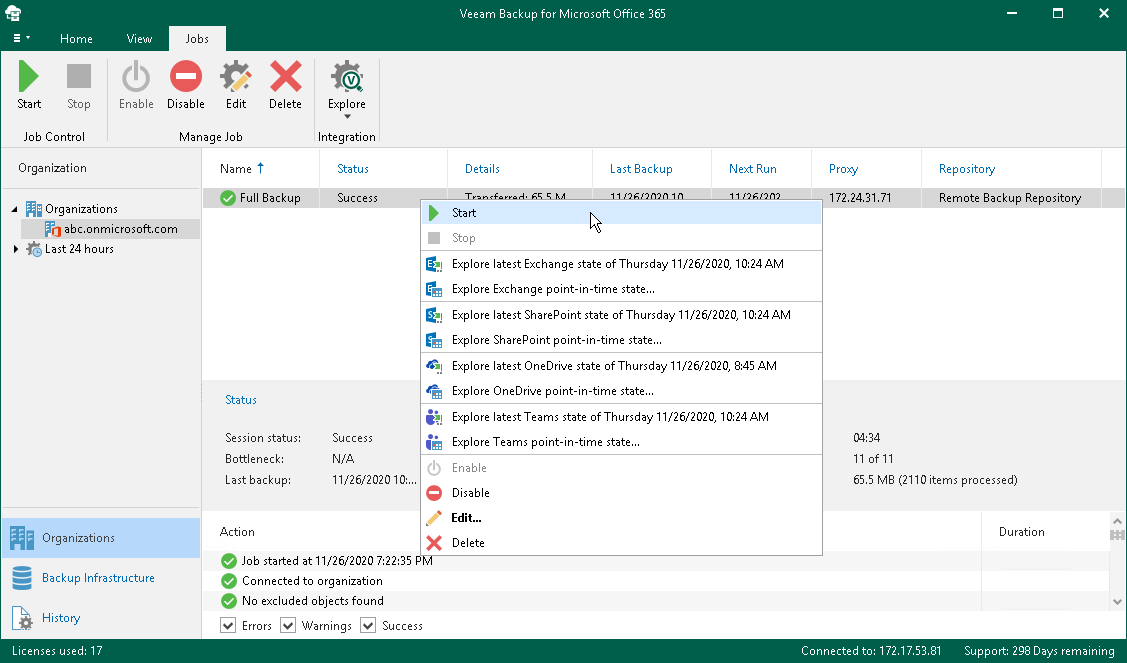Switch to the Home ribbon tab
Screen dimensions: 1127x663
coord(76,39)
